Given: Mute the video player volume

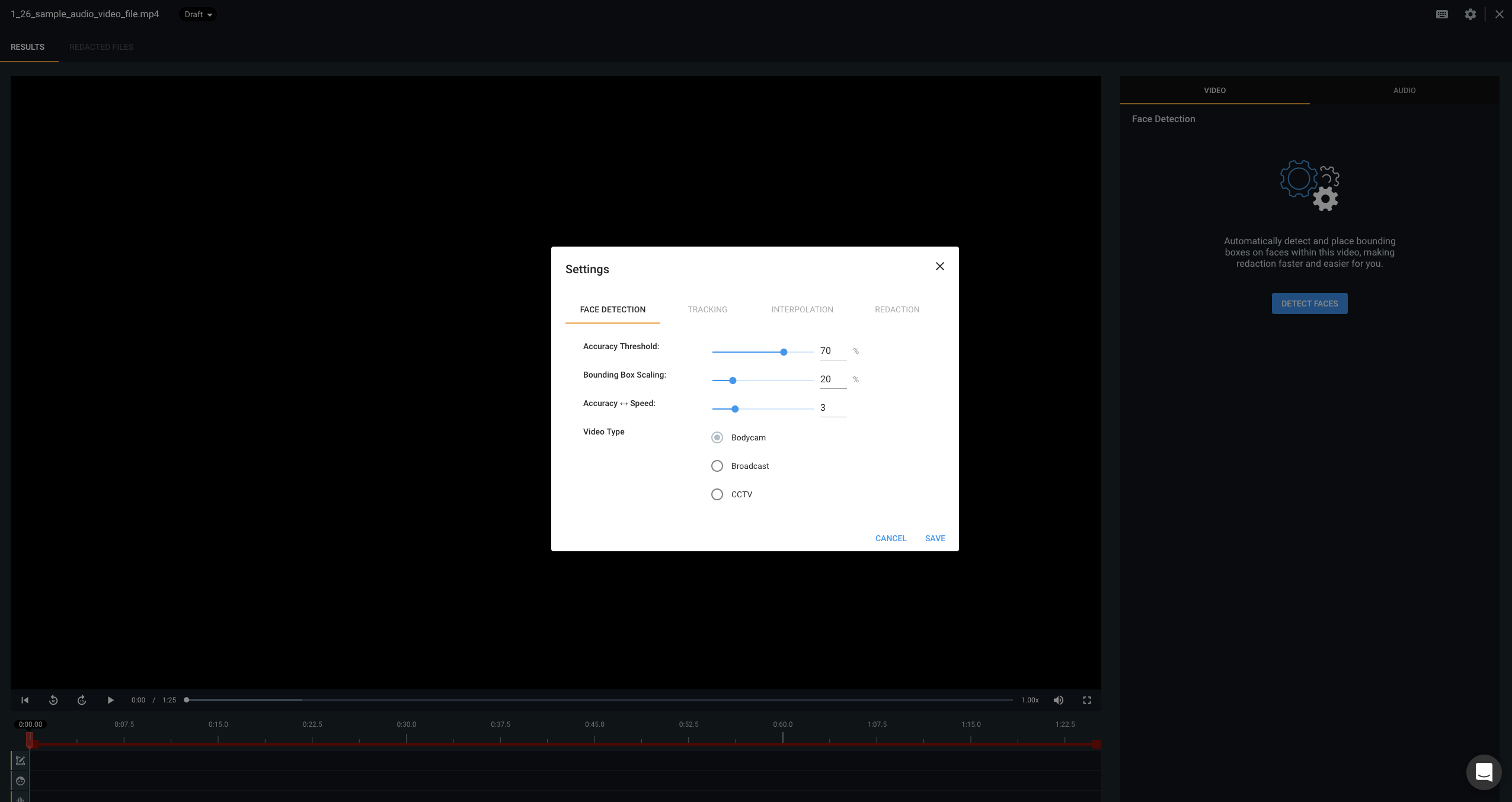Looking at the screenshot, I should [x=1059, y=700].
